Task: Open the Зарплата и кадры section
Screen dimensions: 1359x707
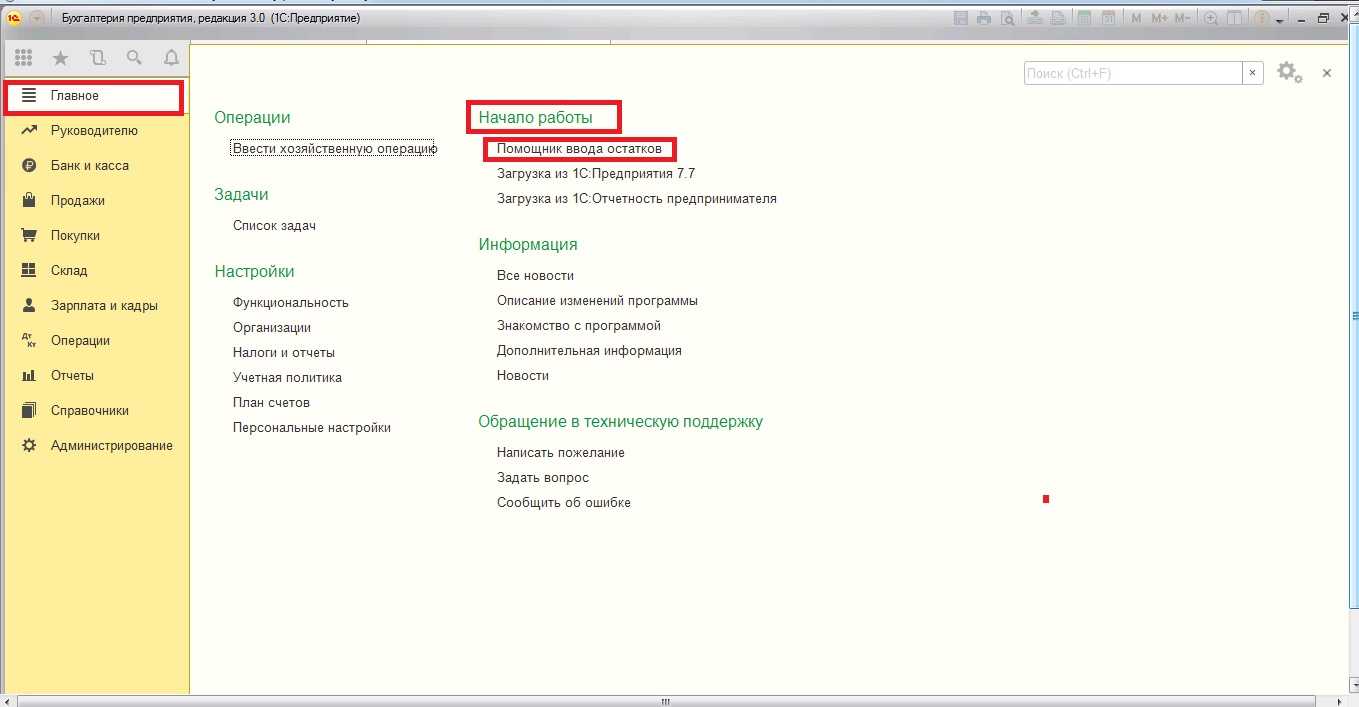Action: coord(104,305)
